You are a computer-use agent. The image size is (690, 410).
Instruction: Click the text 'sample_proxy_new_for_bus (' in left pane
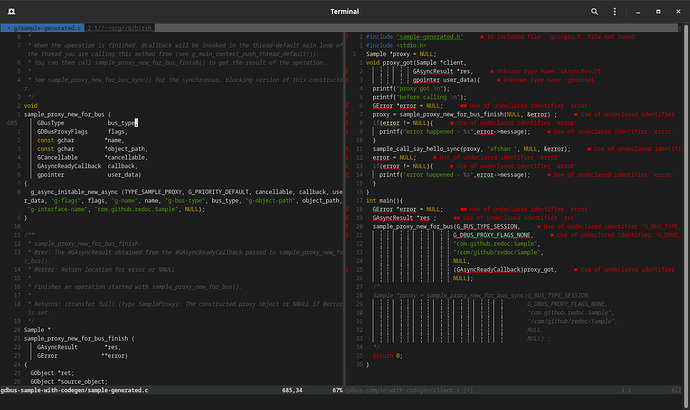[67, 114]
